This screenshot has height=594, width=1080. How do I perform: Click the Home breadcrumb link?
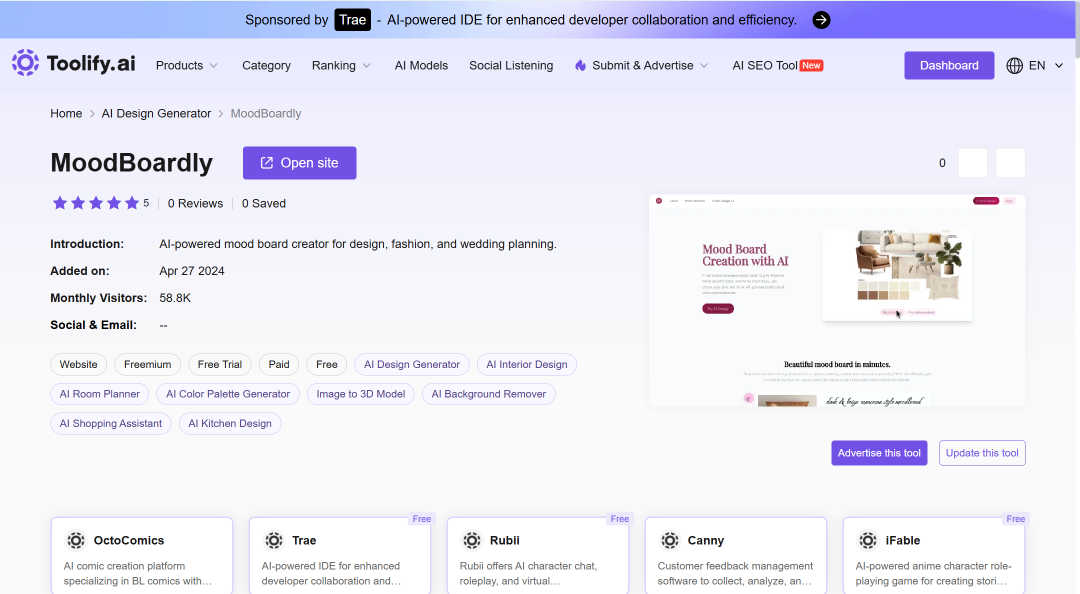pyautogui.click(x=66, y=114)
